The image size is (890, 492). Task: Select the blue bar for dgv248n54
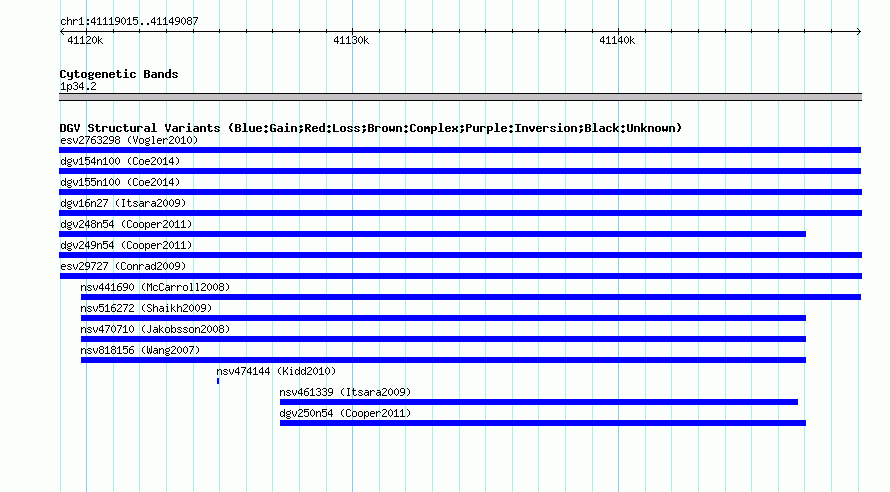[x=433, y=234]
